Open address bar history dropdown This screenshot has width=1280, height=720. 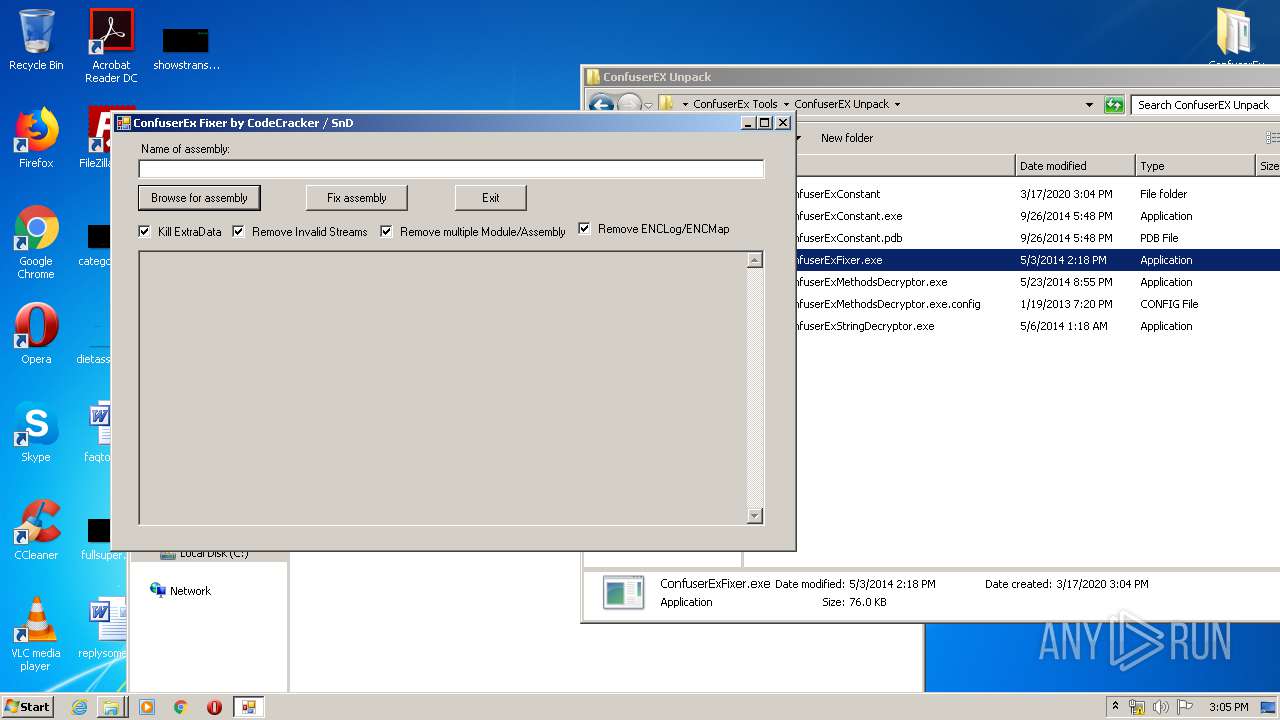(1089, 104)
